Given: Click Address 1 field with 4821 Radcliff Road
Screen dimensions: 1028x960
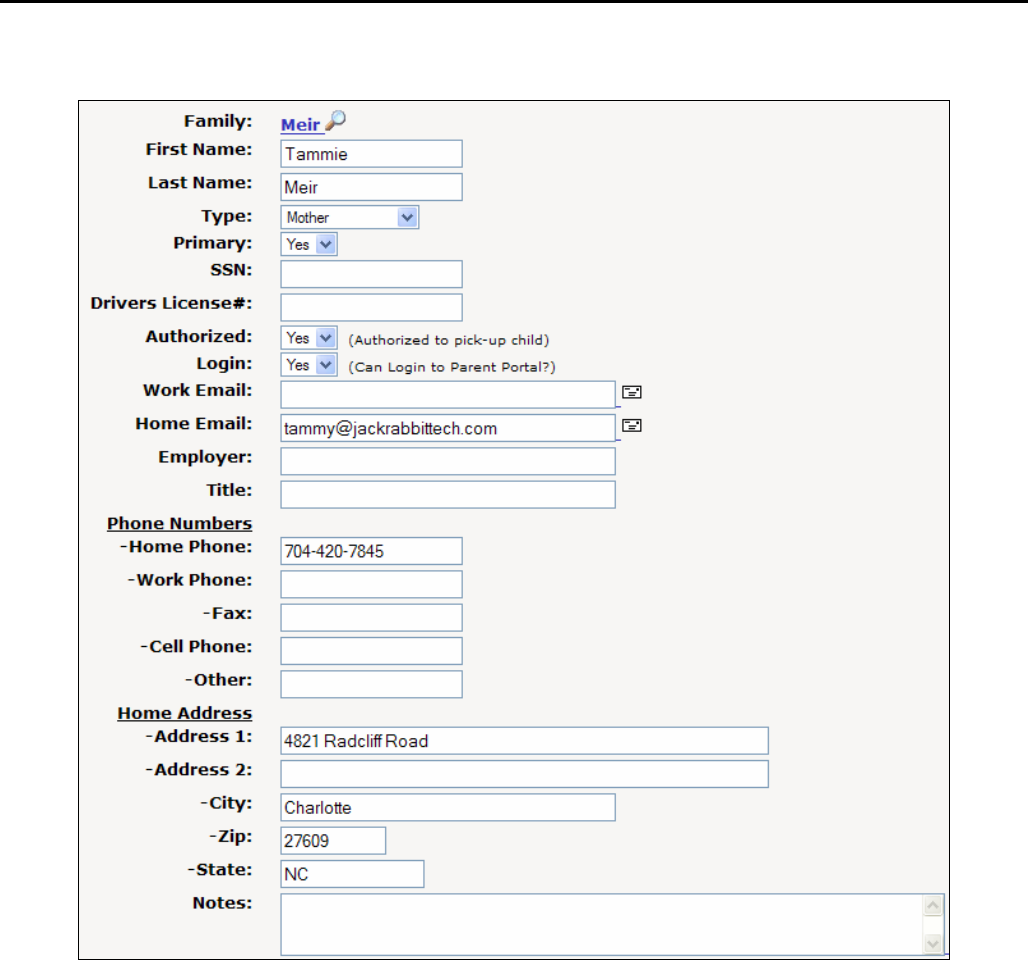Looking at the screenshot, I should tap(524, 741).
